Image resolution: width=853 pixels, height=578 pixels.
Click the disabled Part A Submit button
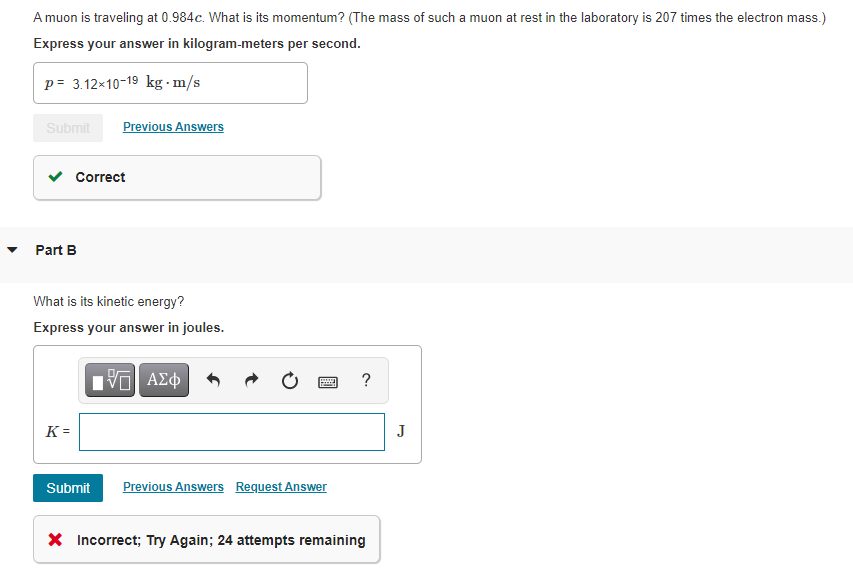click(68, 128)
